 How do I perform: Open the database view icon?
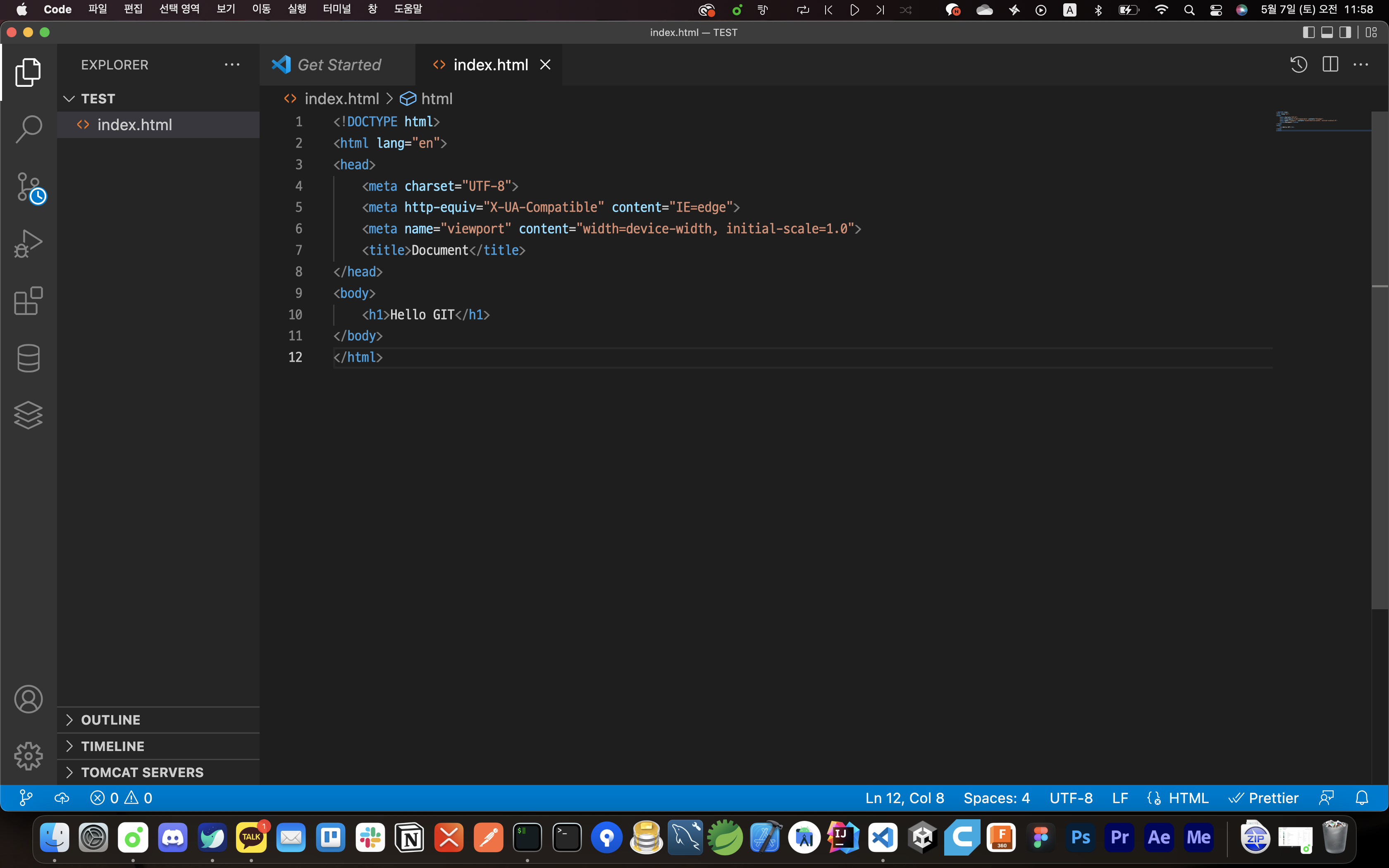click(x=28, y=358)
